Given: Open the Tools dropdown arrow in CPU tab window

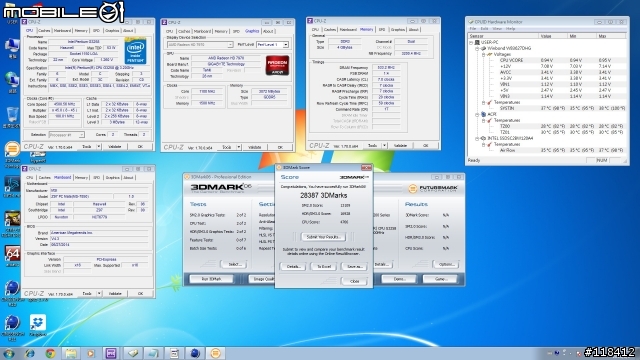Looking at the screenshot, I should coord(98,147).
